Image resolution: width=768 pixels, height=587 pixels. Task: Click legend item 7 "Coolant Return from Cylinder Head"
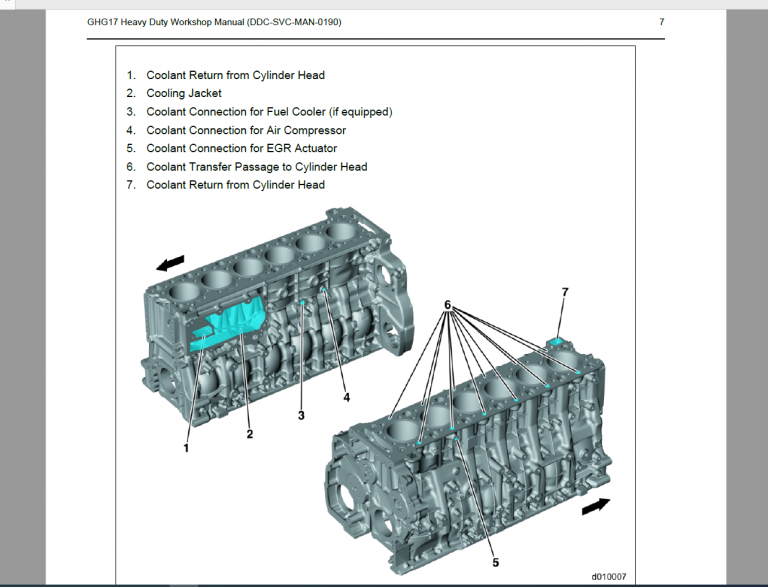[235, 185]
